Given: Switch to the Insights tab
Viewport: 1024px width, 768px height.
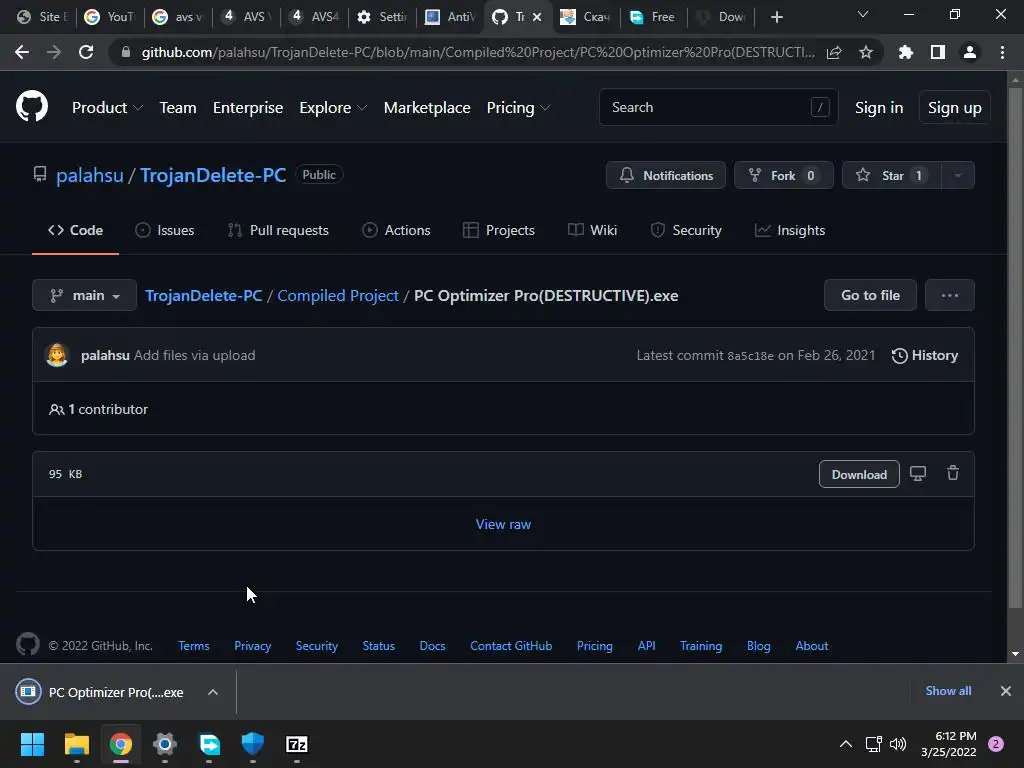Looking at the screenshot, I should tap(790, 231).
